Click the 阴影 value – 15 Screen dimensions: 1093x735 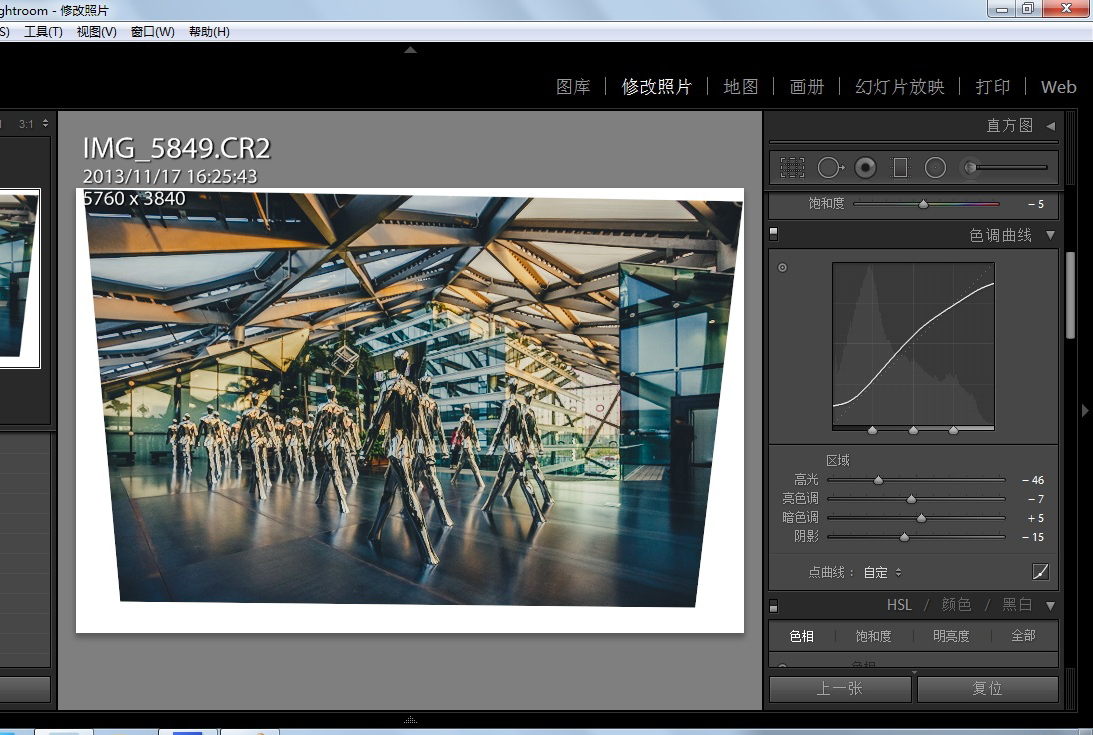pos(1033,537)
